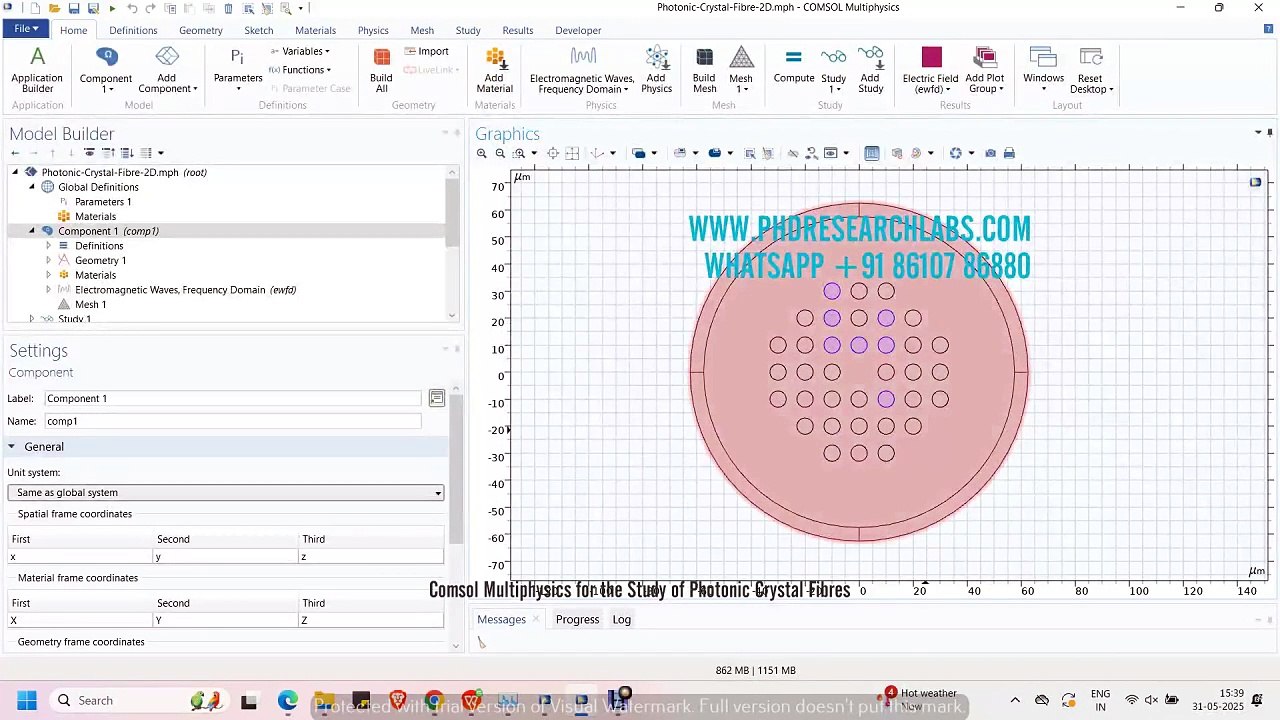This screenshot has height=720, width=1280.
Task: Zoom in on the Graphics view
Action: click(x=482, y=153)
